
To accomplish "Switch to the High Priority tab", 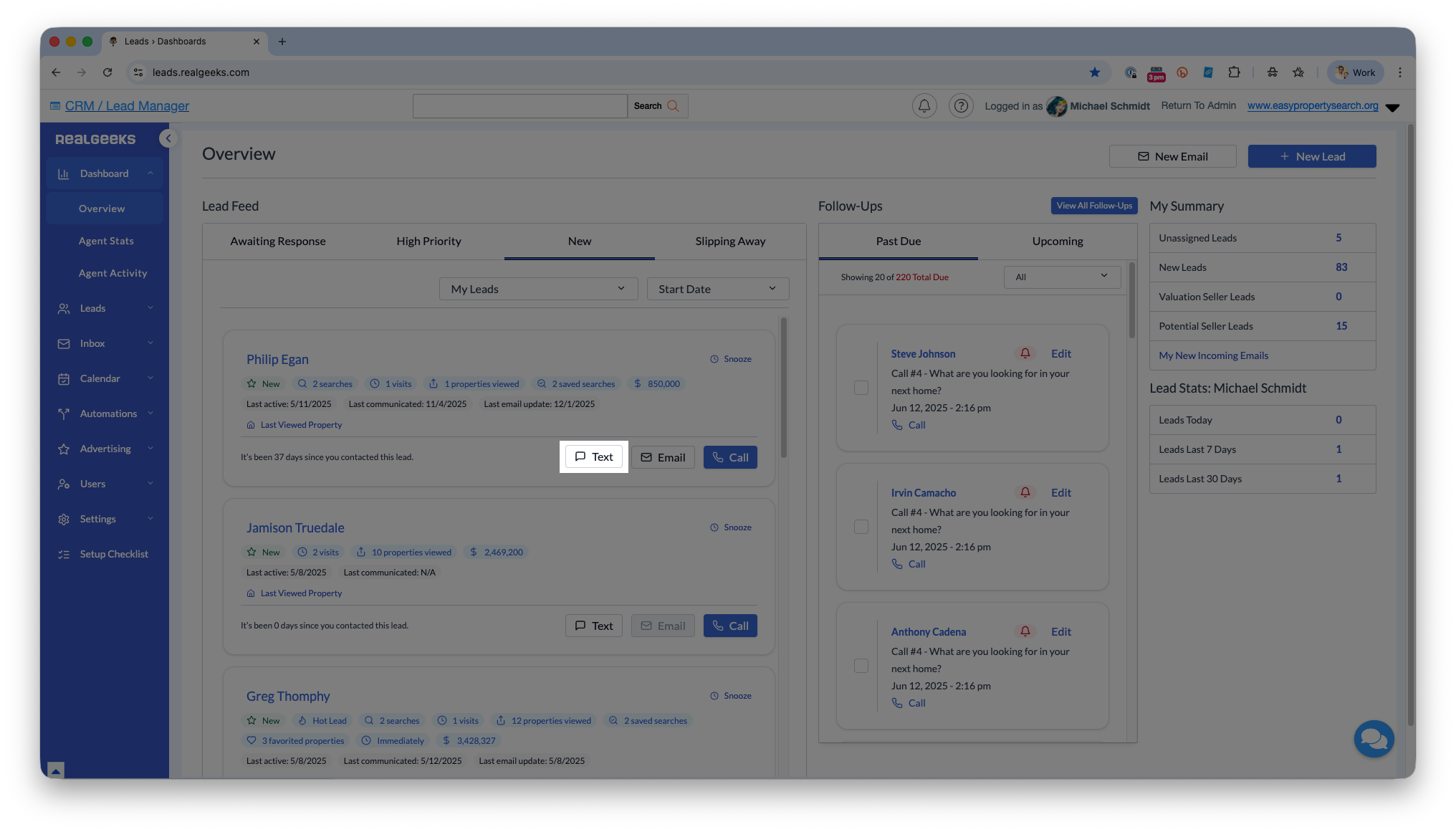I will click(x=428, y=242).
